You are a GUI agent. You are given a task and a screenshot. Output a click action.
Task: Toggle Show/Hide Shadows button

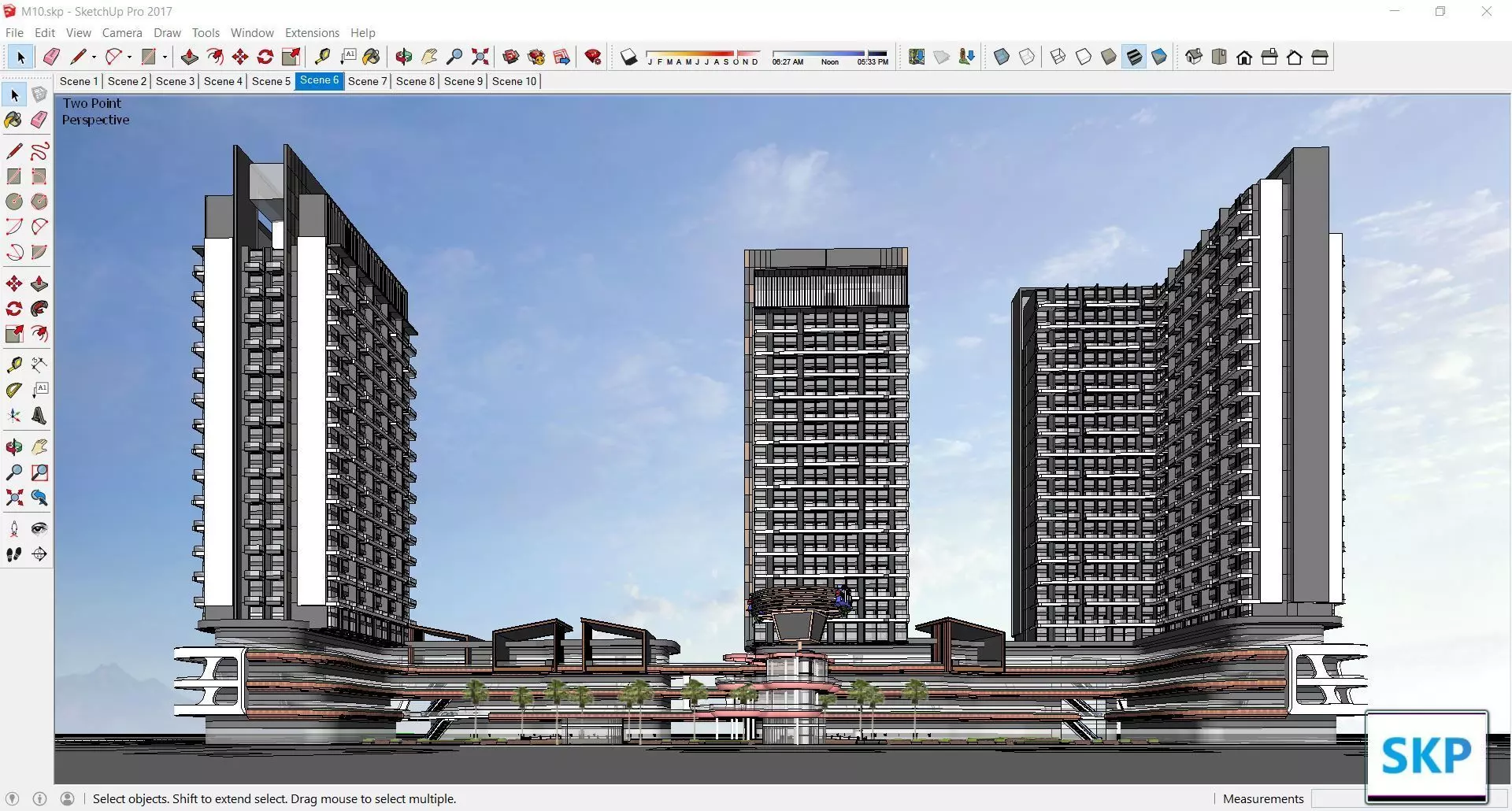point(628,57)
